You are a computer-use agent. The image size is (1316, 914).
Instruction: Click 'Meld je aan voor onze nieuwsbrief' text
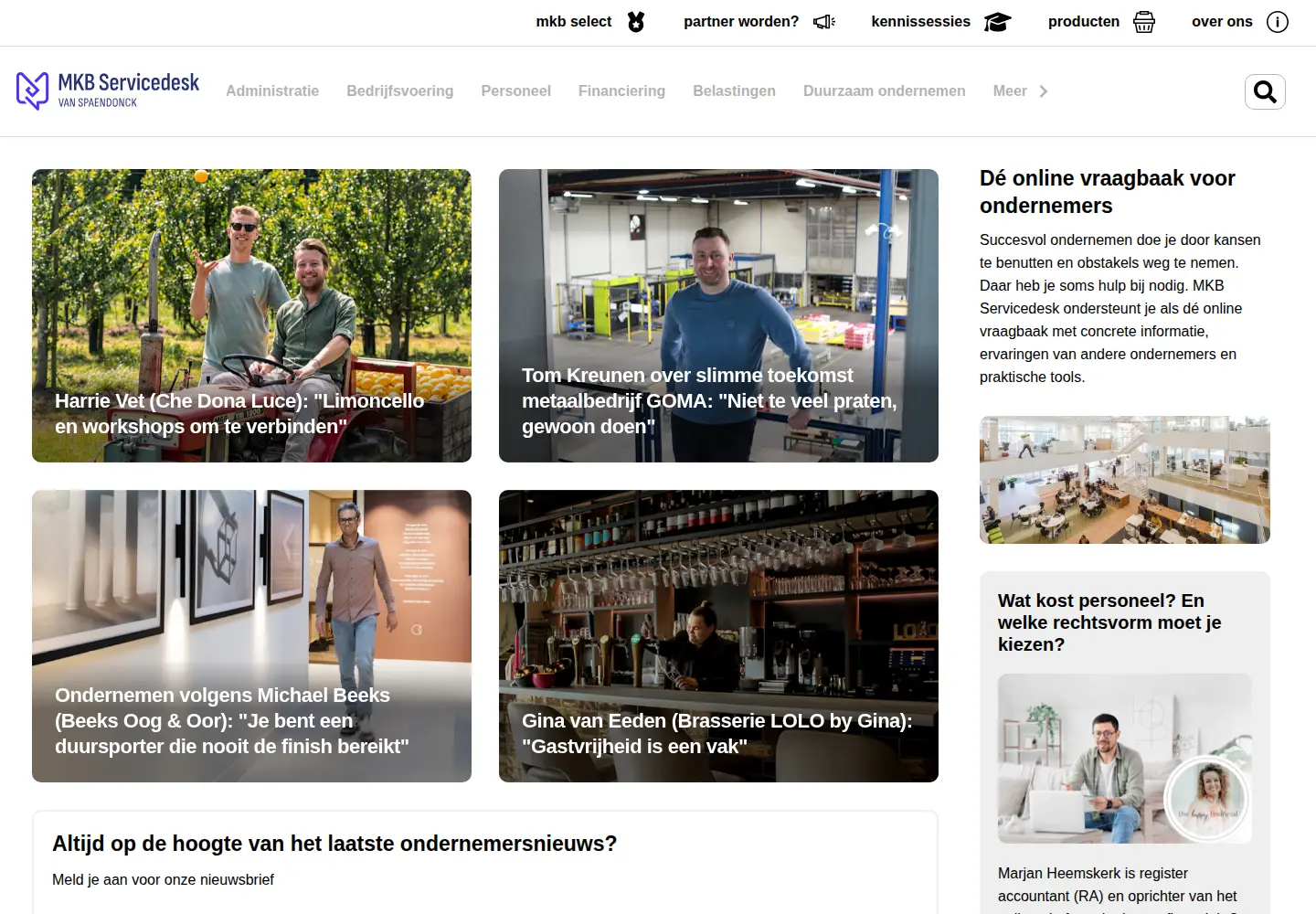coord(163,880)
